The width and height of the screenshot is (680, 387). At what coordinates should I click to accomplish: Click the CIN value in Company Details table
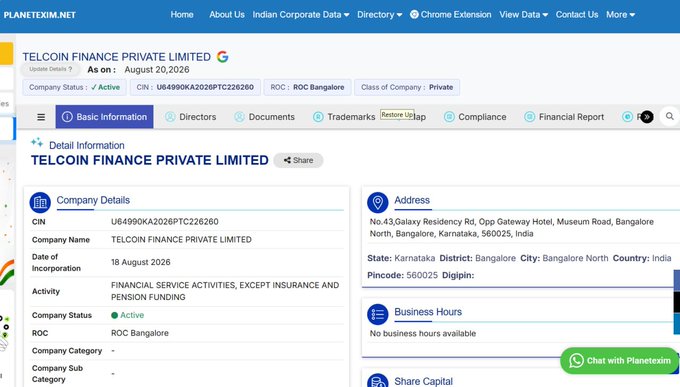pyautogui.click(x=165, y=222)
